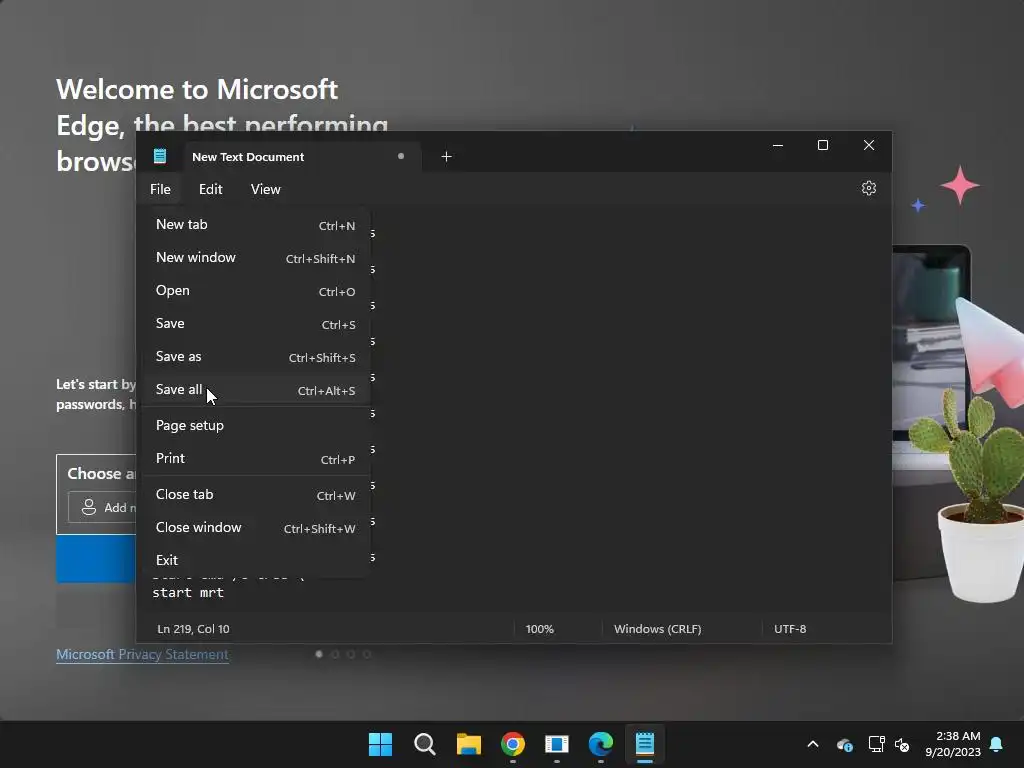Viewport: 1024px width, 768px height.
Task: Open the network tray icon
Action: (876, 744)
